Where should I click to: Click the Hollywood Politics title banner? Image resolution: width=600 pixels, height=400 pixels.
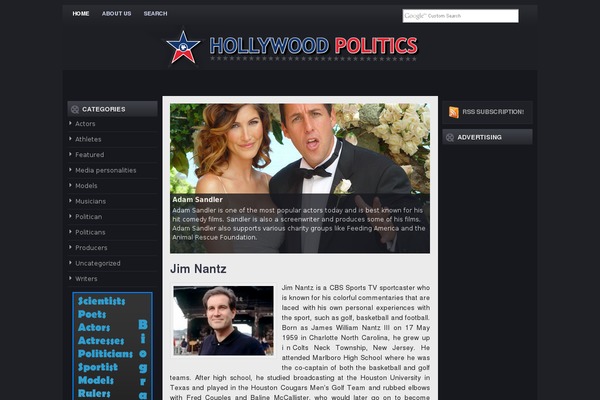(x=313, y=48)
